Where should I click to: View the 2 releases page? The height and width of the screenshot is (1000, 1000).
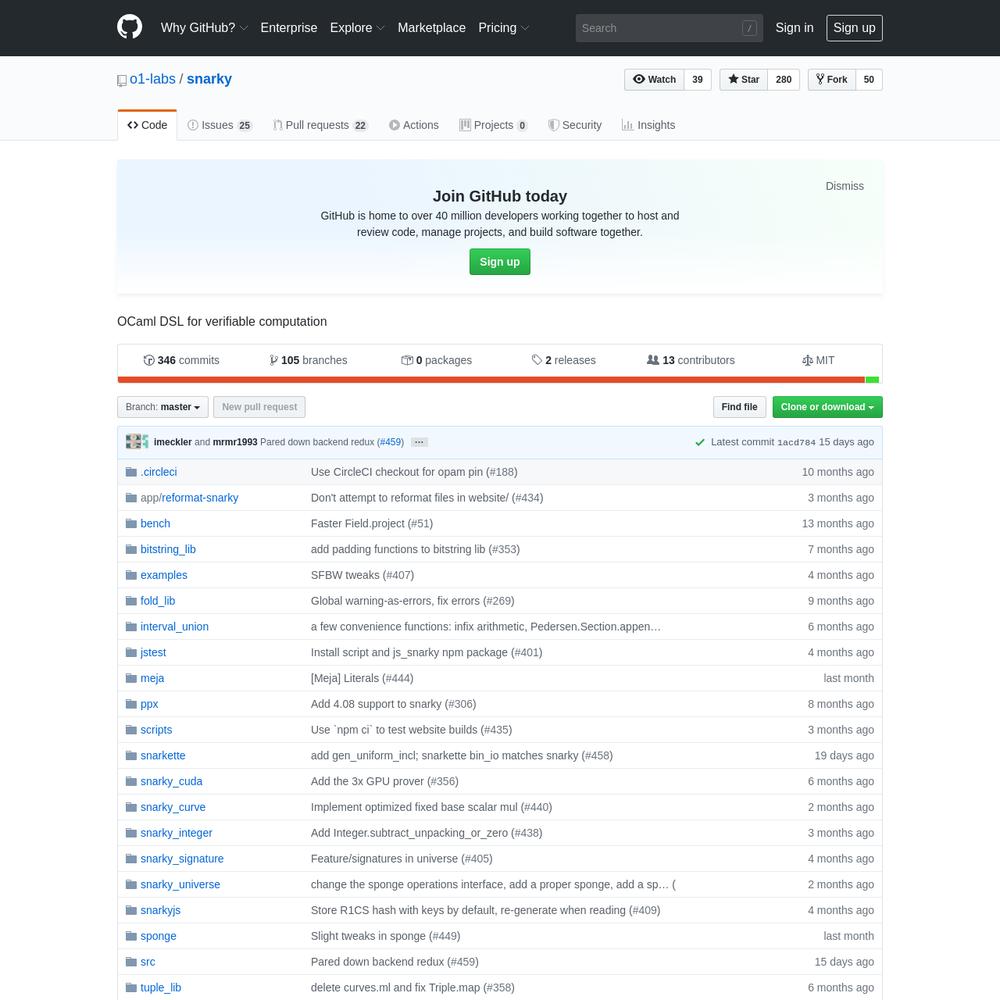[564, 360]
